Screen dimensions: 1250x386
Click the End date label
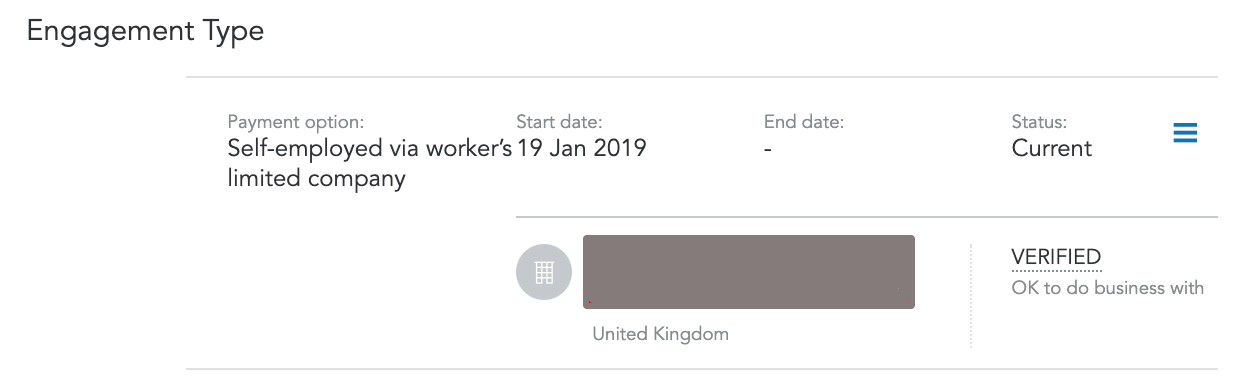804,123
